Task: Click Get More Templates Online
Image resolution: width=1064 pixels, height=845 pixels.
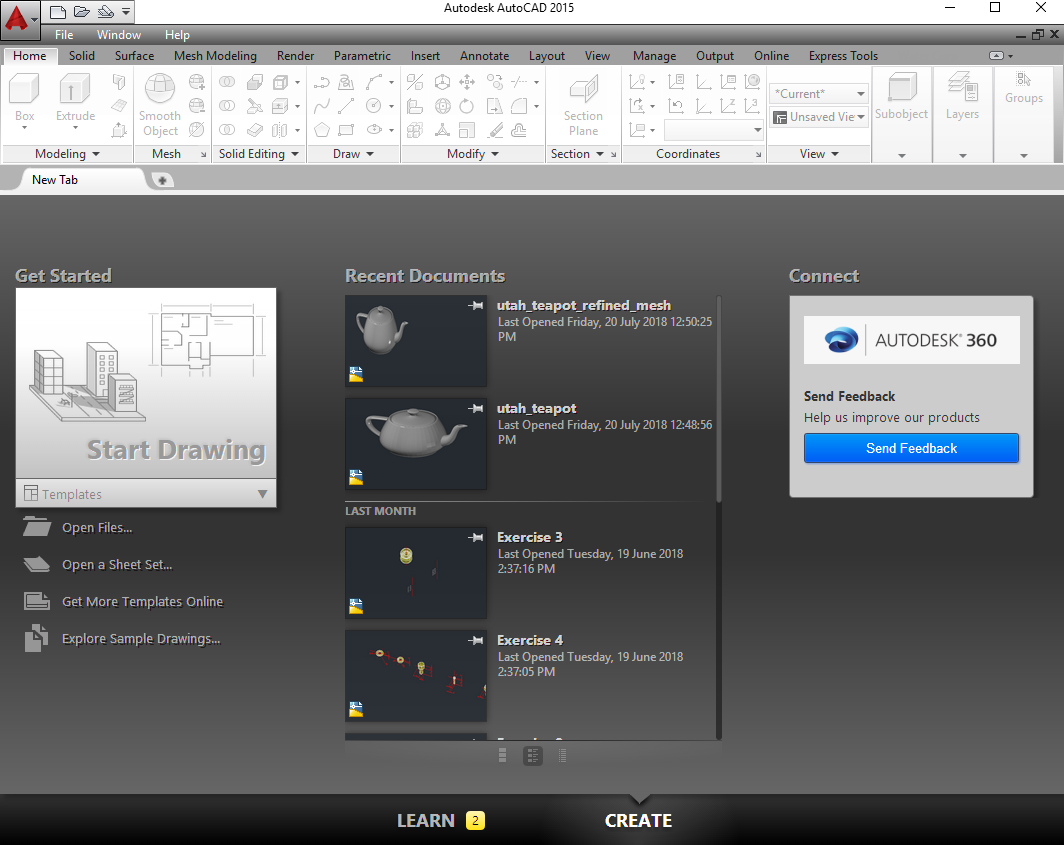Action: click(142, 601)
